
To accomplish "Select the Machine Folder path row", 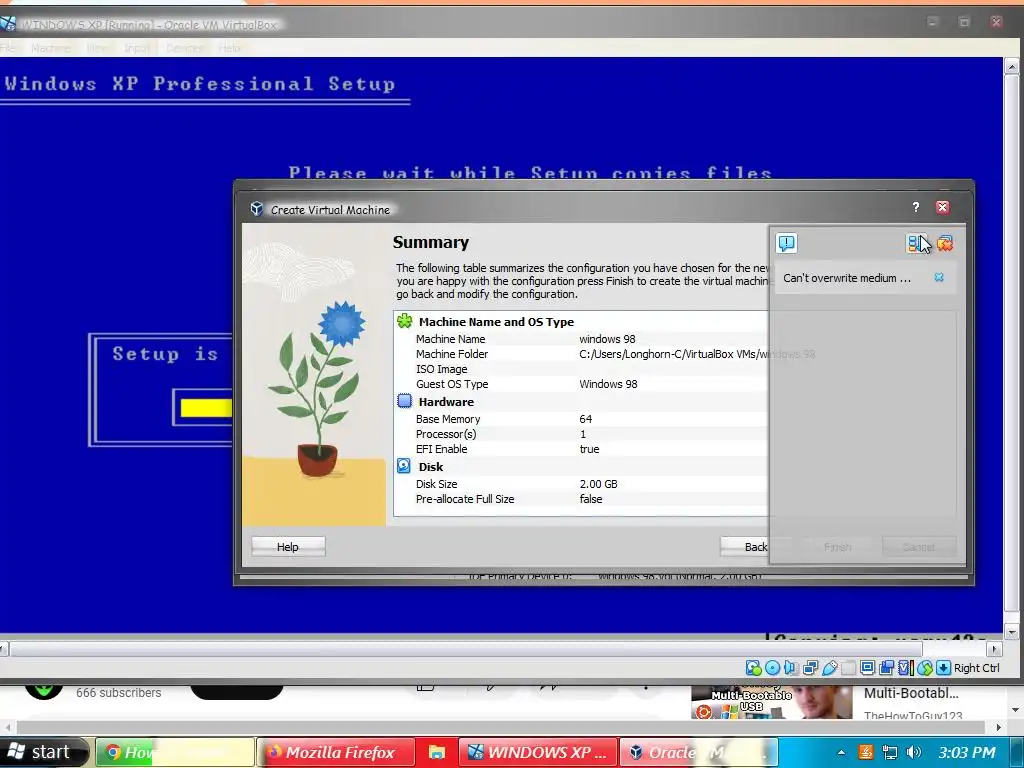I will pos(581,354).
